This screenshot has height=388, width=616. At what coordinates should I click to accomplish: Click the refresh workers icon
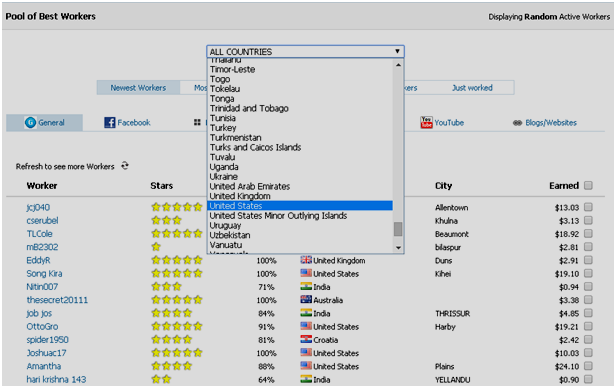tap(125, 166)
